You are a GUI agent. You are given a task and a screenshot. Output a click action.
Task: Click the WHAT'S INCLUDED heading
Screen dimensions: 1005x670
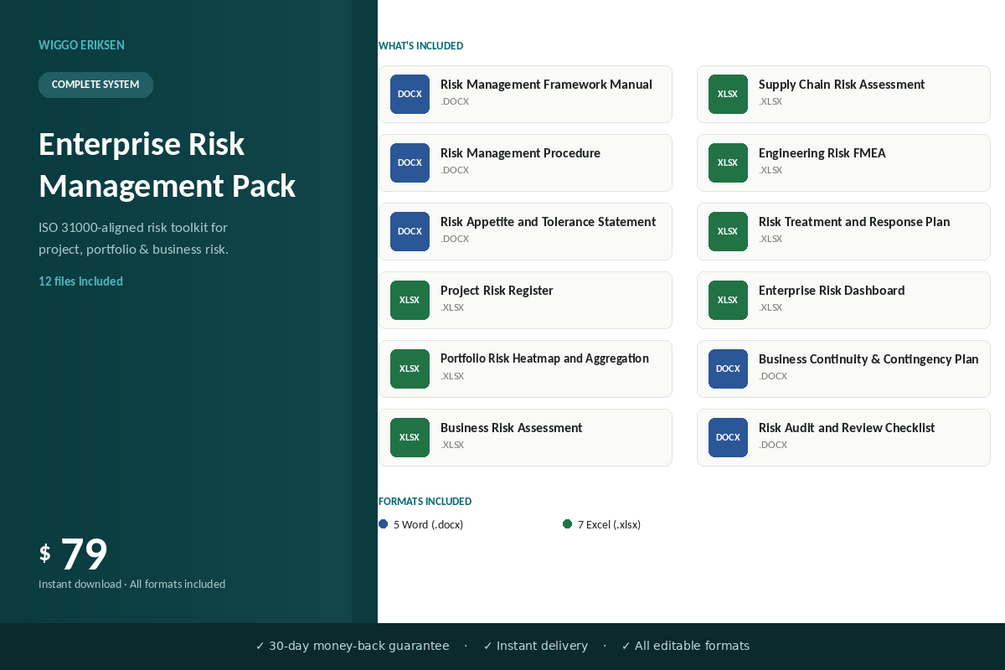pos(420,46)
